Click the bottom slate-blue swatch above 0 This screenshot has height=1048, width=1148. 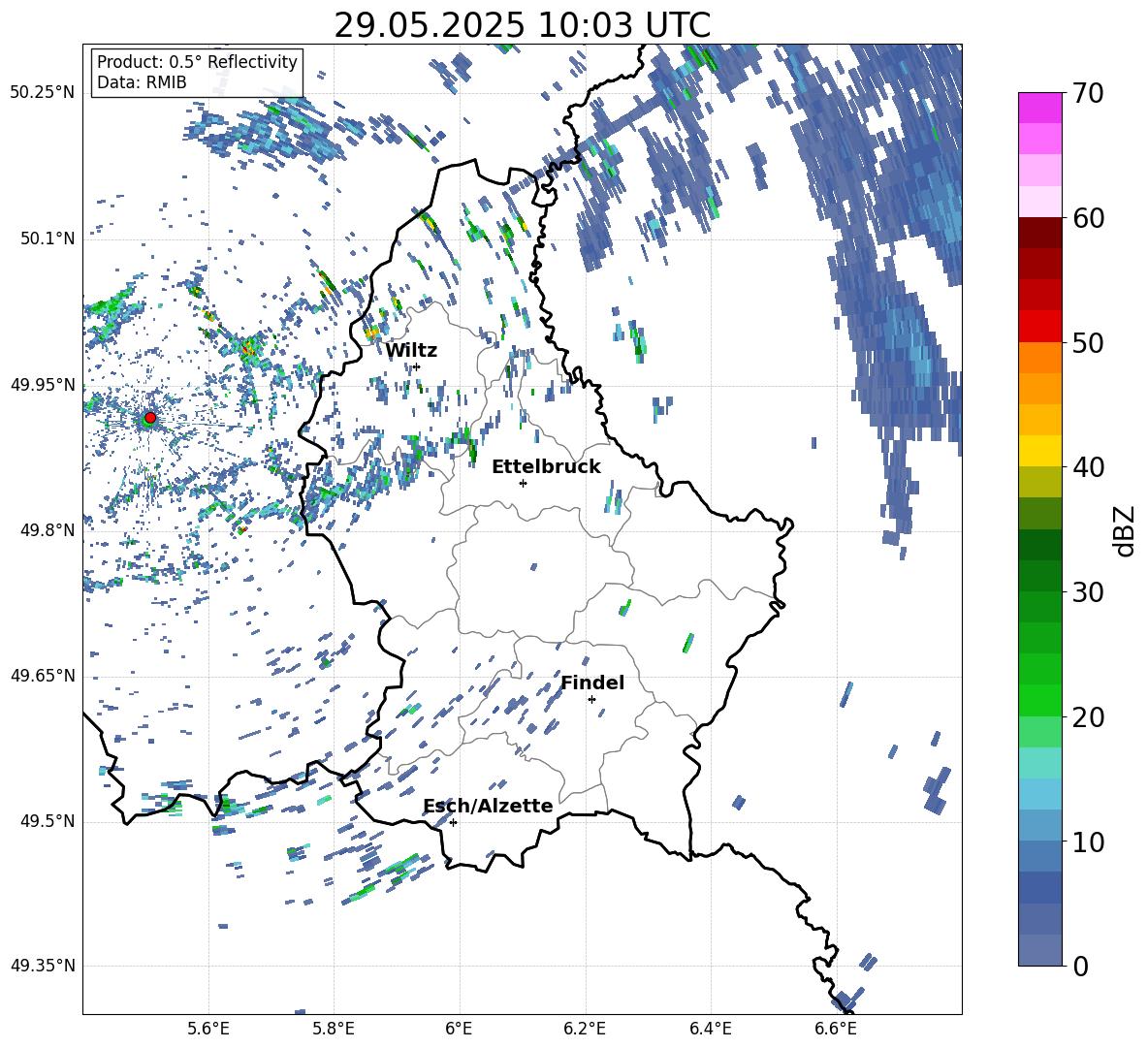(1039, 950)
